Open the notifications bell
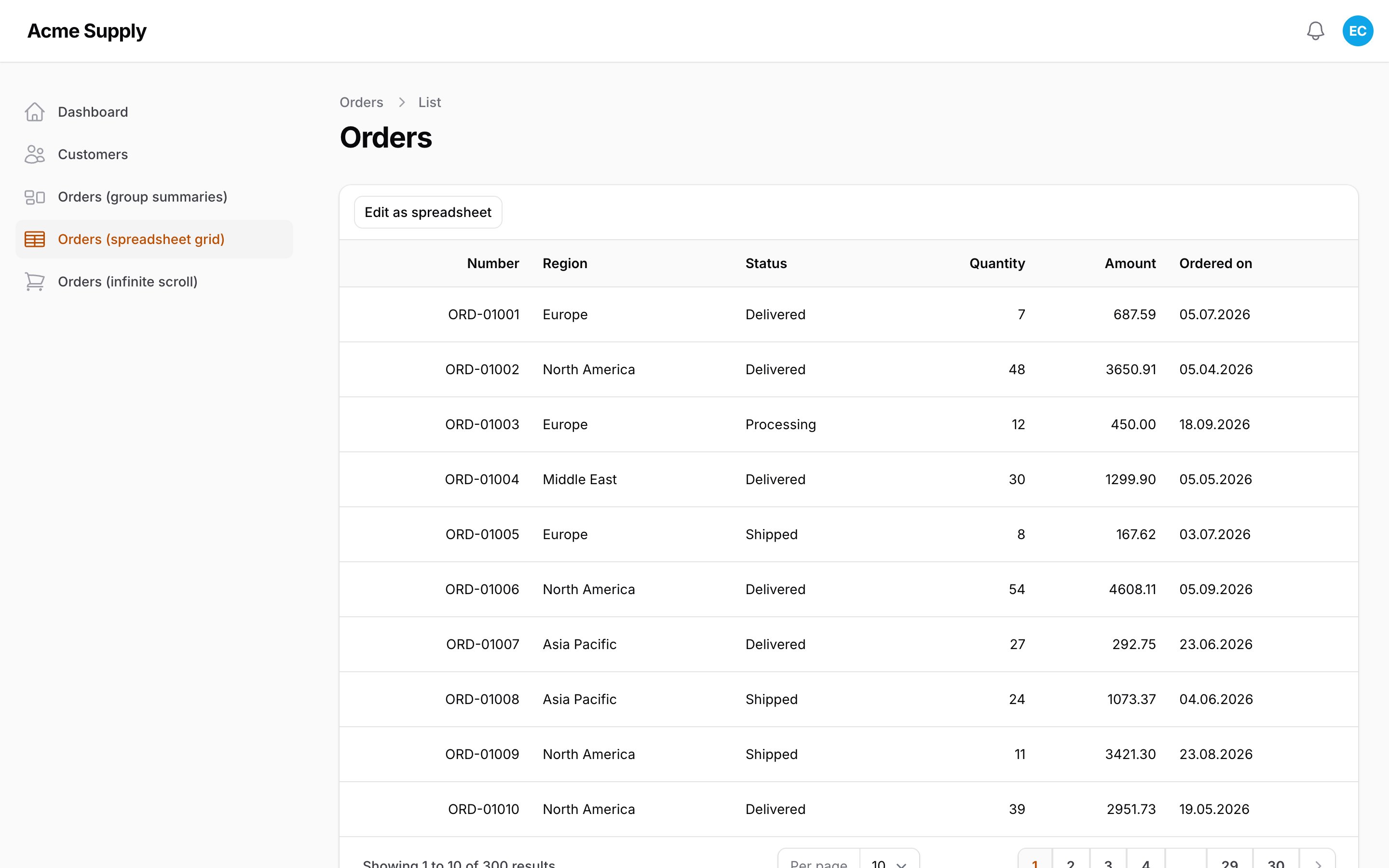 coord(1315,31)
